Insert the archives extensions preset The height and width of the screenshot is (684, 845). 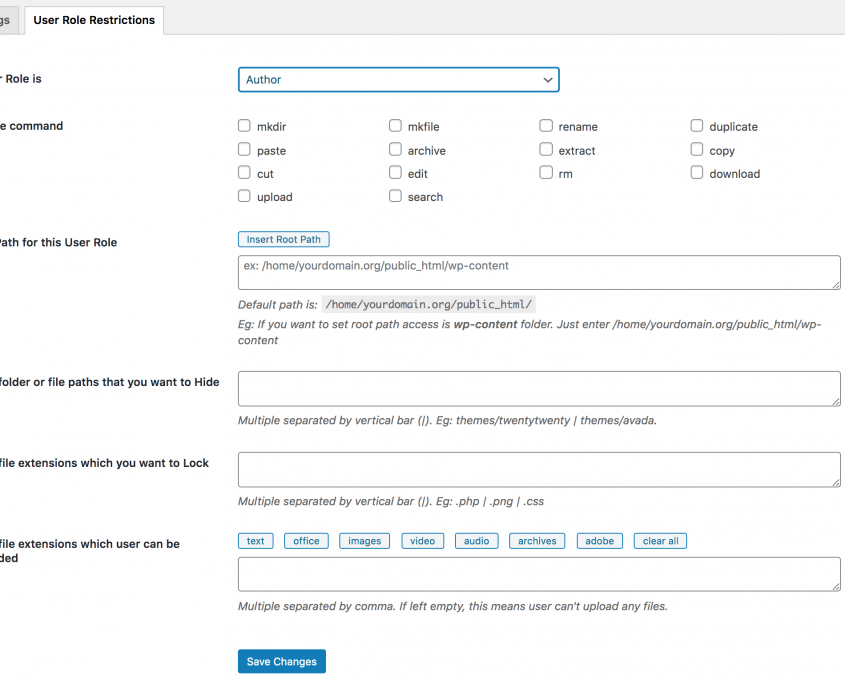(x=537, y=541)
